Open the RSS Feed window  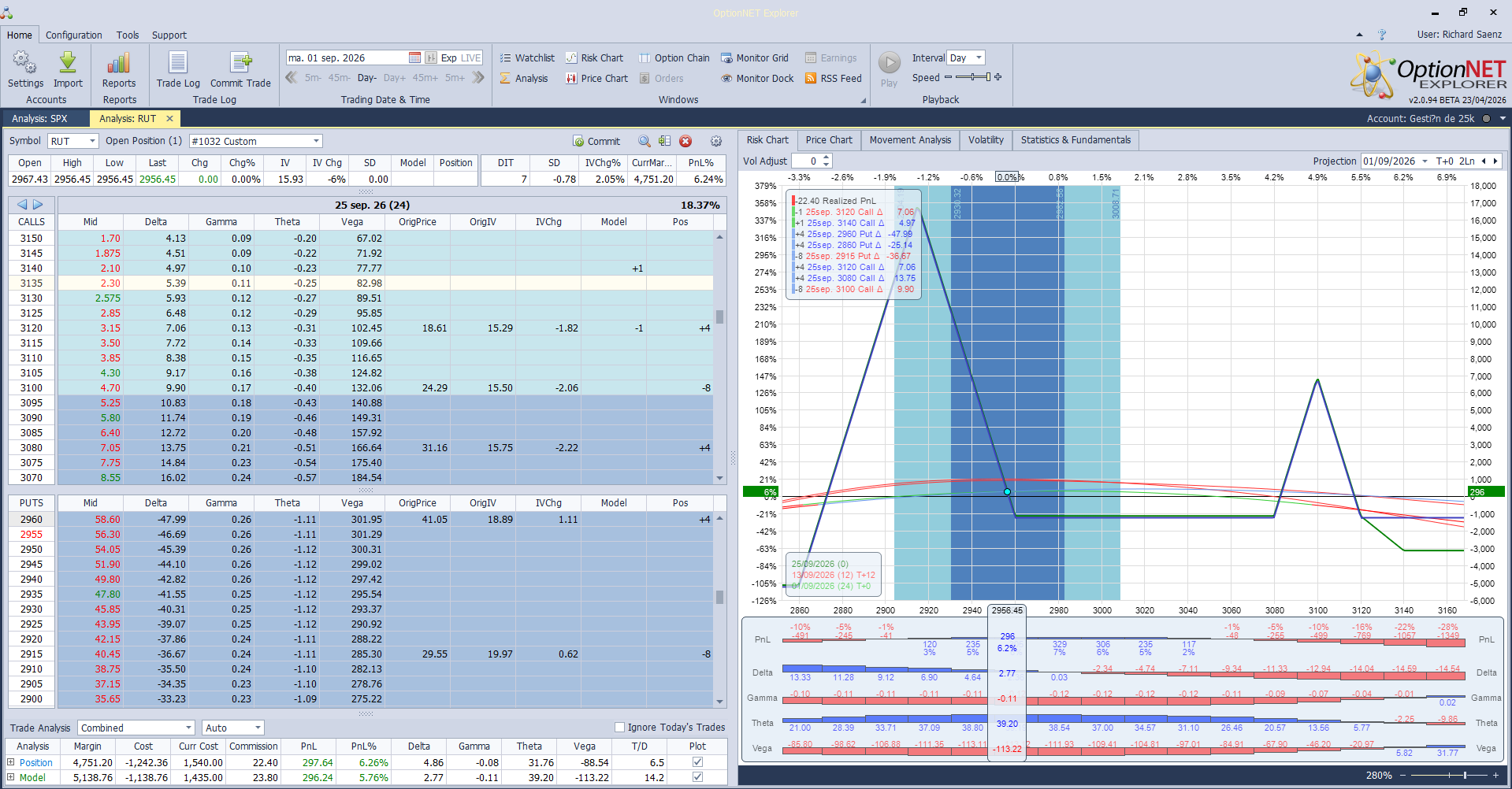coord(833,78)
